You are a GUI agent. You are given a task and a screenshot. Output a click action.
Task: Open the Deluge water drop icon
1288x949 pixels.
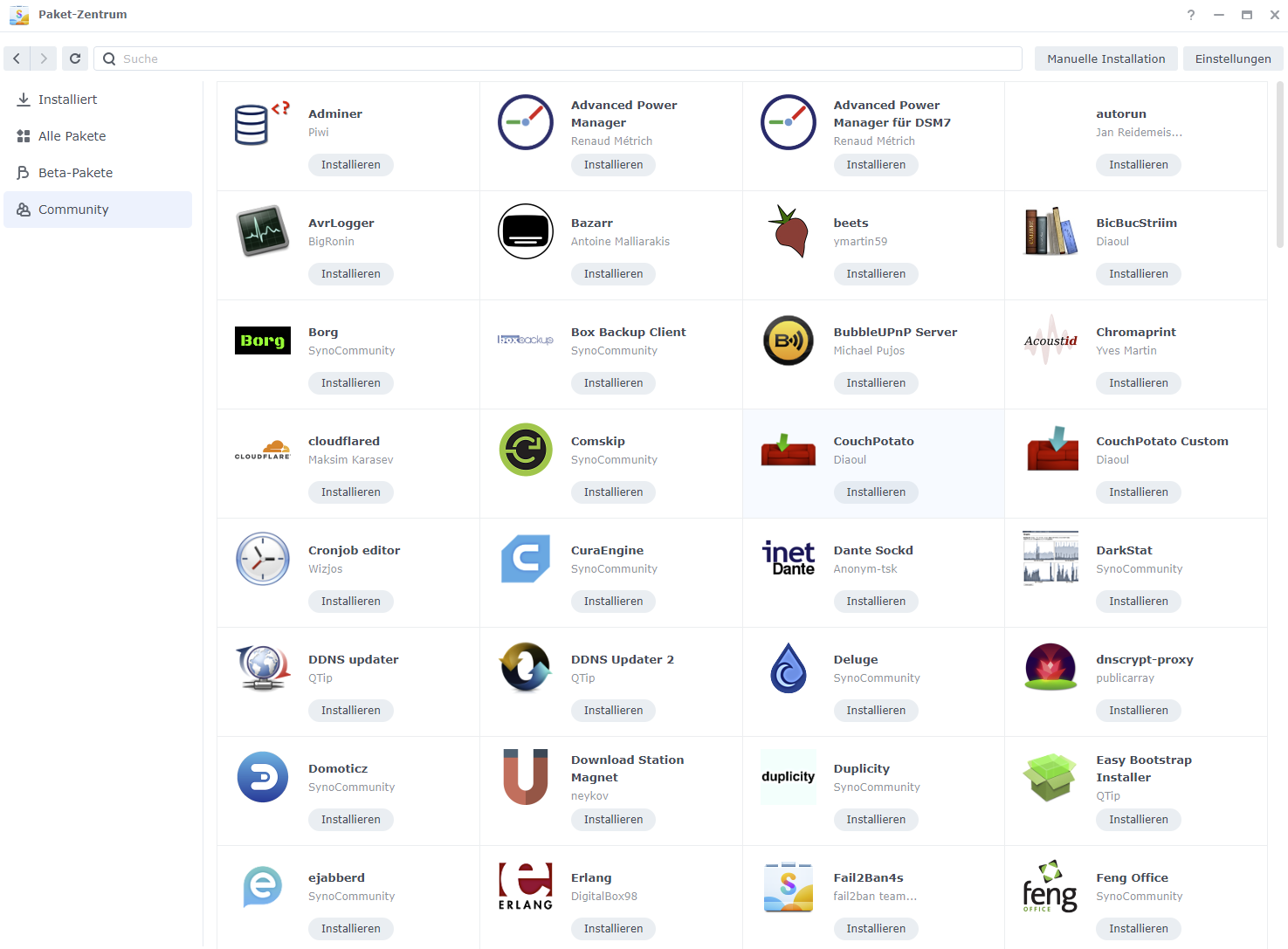tap(789, 668)
